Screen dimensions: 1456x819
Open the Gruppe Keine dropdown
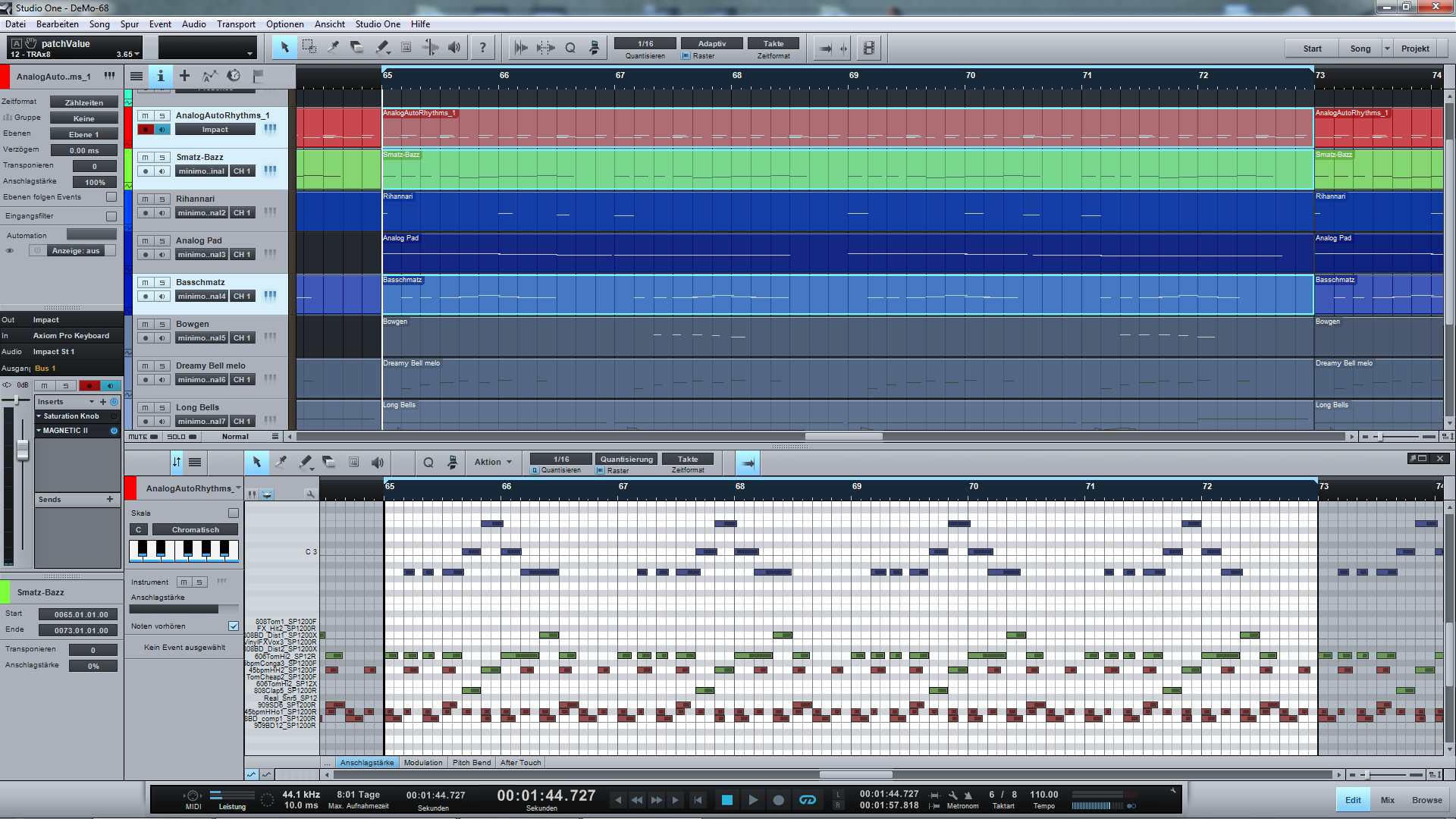[84, 118]
